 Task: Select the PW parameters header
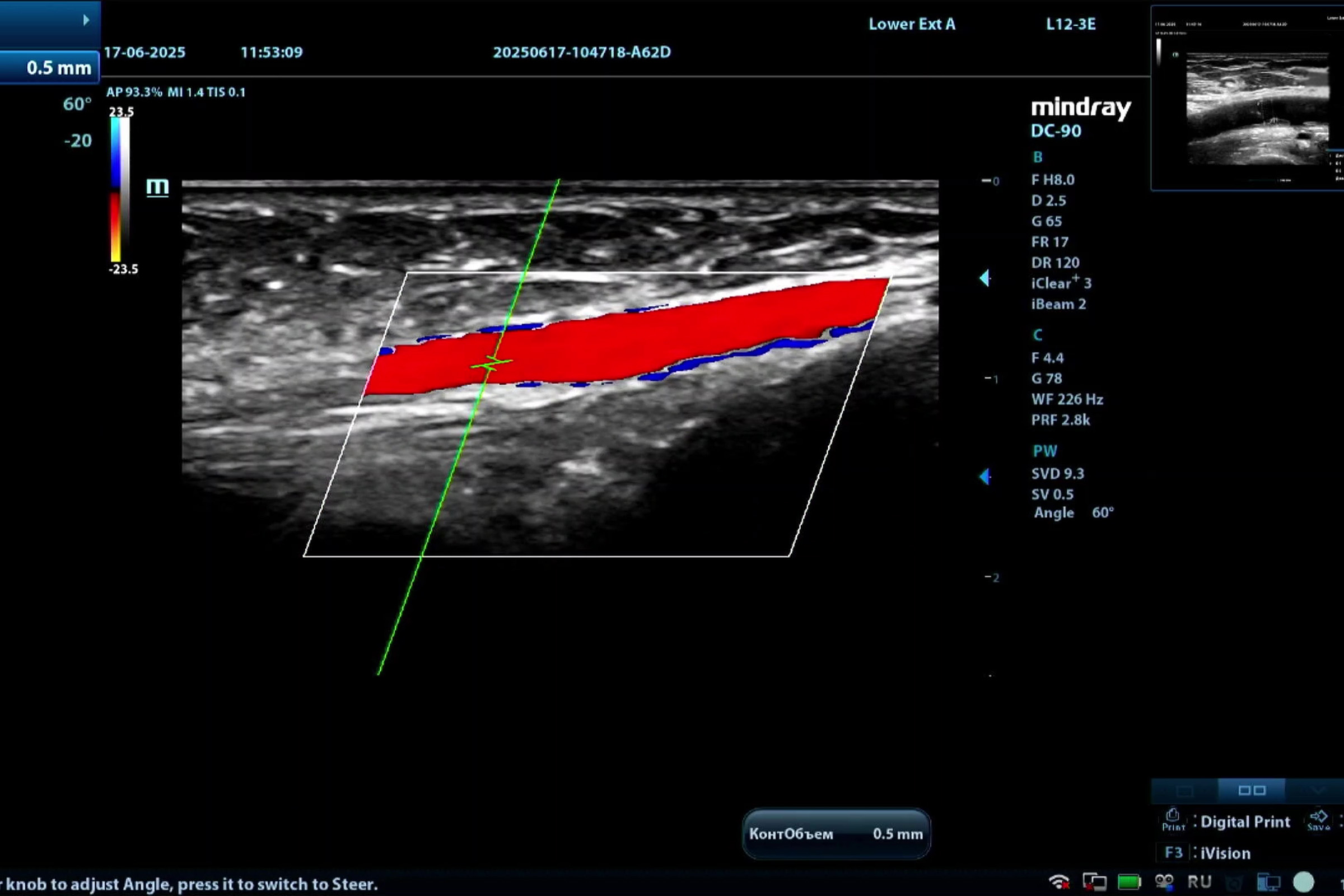(1044, 451)
